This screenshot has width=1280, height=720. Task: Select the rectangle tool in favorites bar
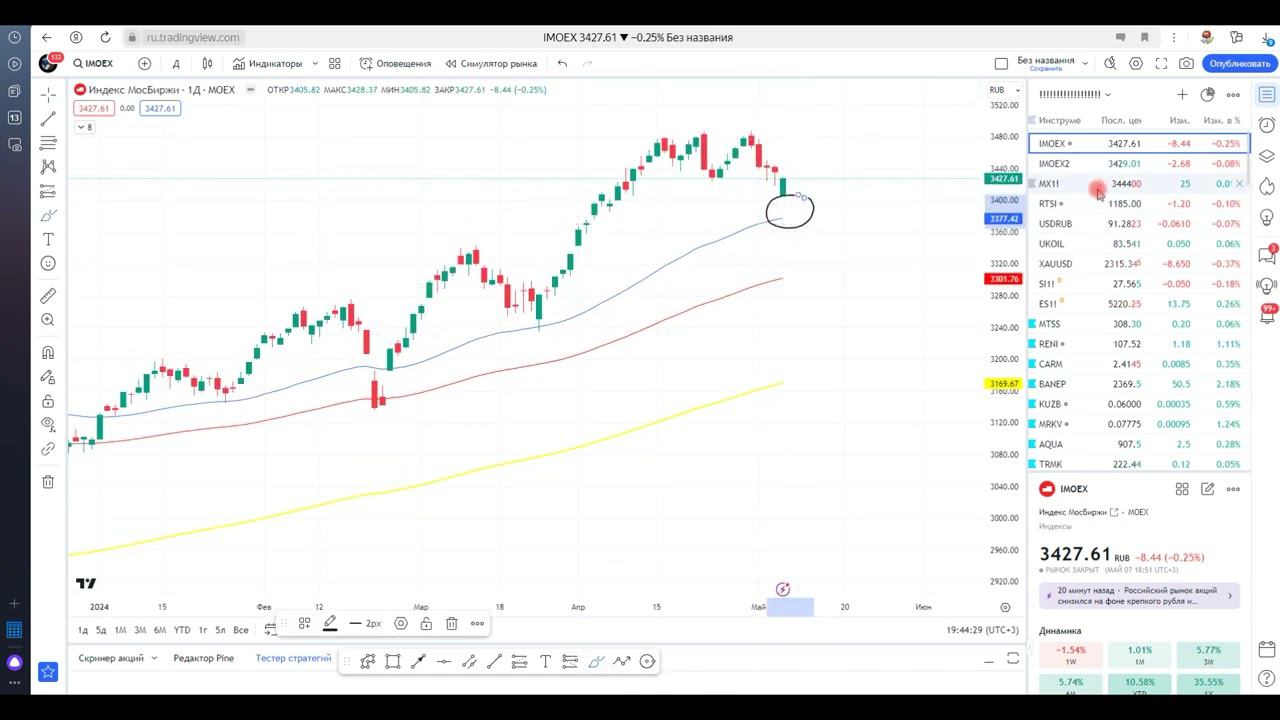point(393,661)
